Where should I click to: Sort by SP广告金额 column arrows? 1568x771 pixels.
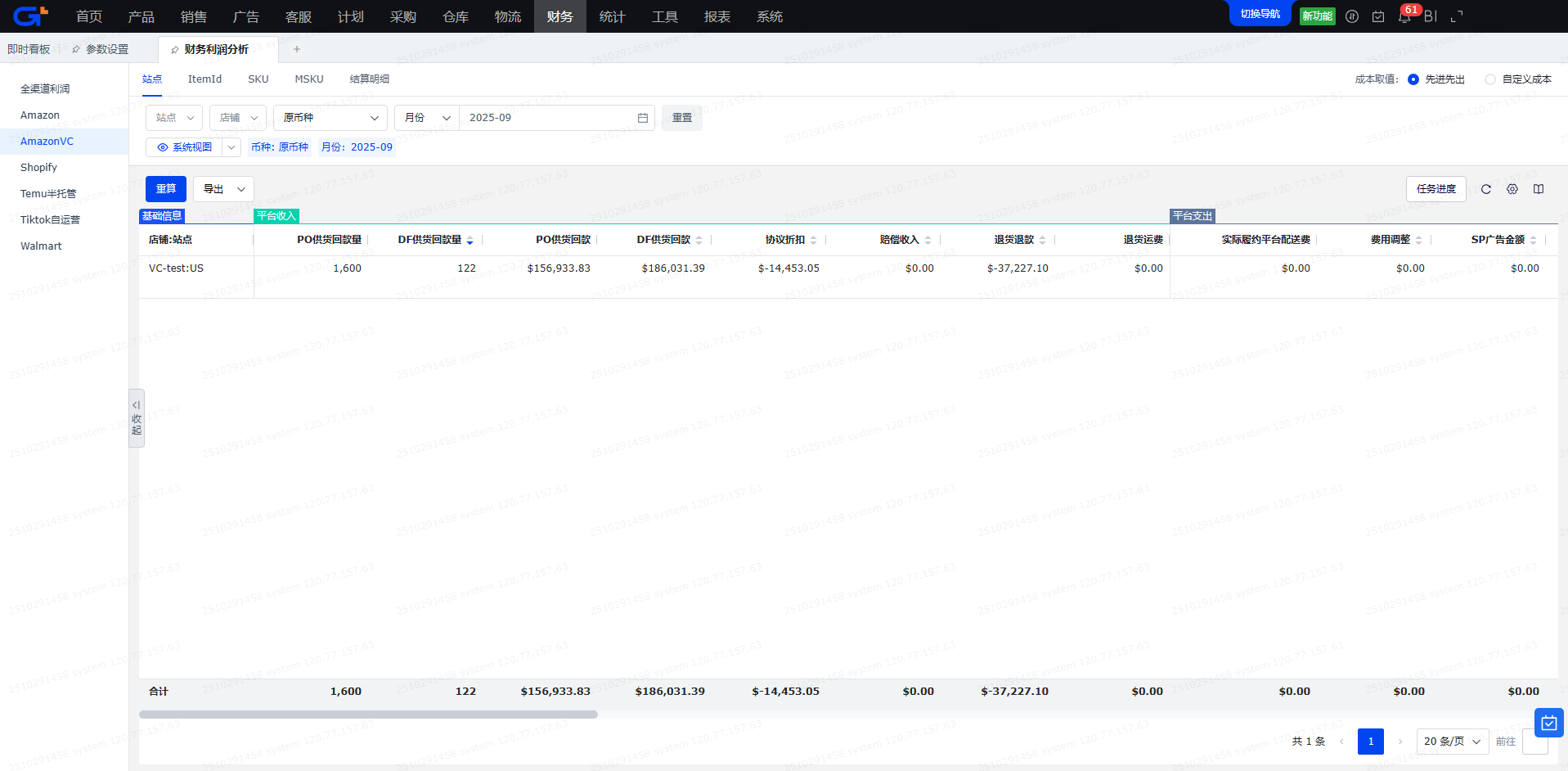(x=1534, y=241)
